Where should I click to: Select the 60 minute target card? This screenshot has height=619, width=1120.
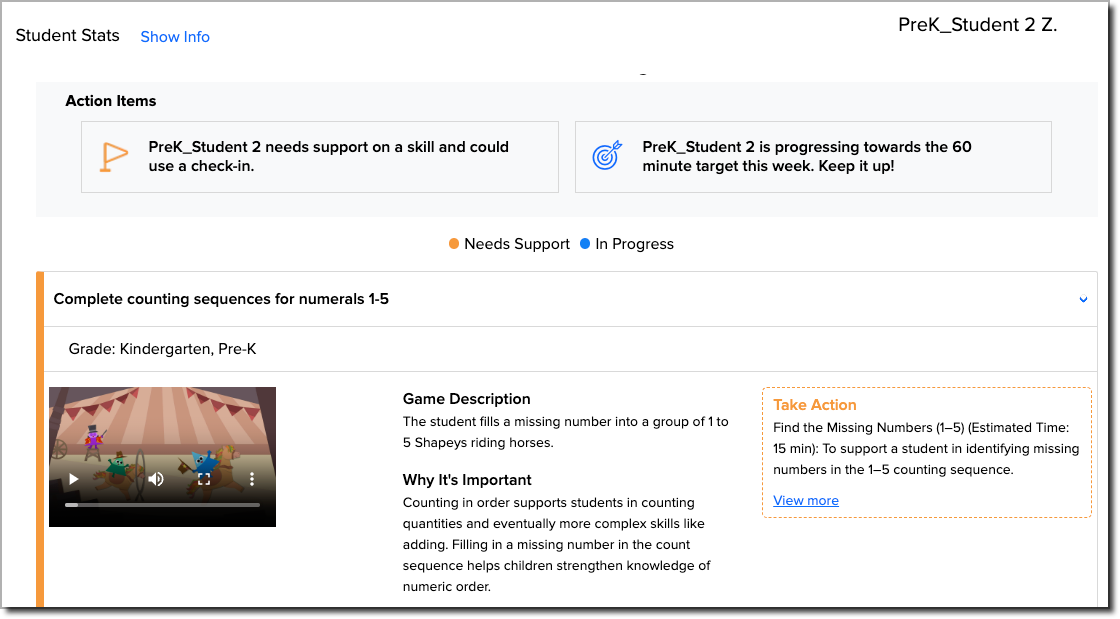pyautogui.click(x=813, y=156)
